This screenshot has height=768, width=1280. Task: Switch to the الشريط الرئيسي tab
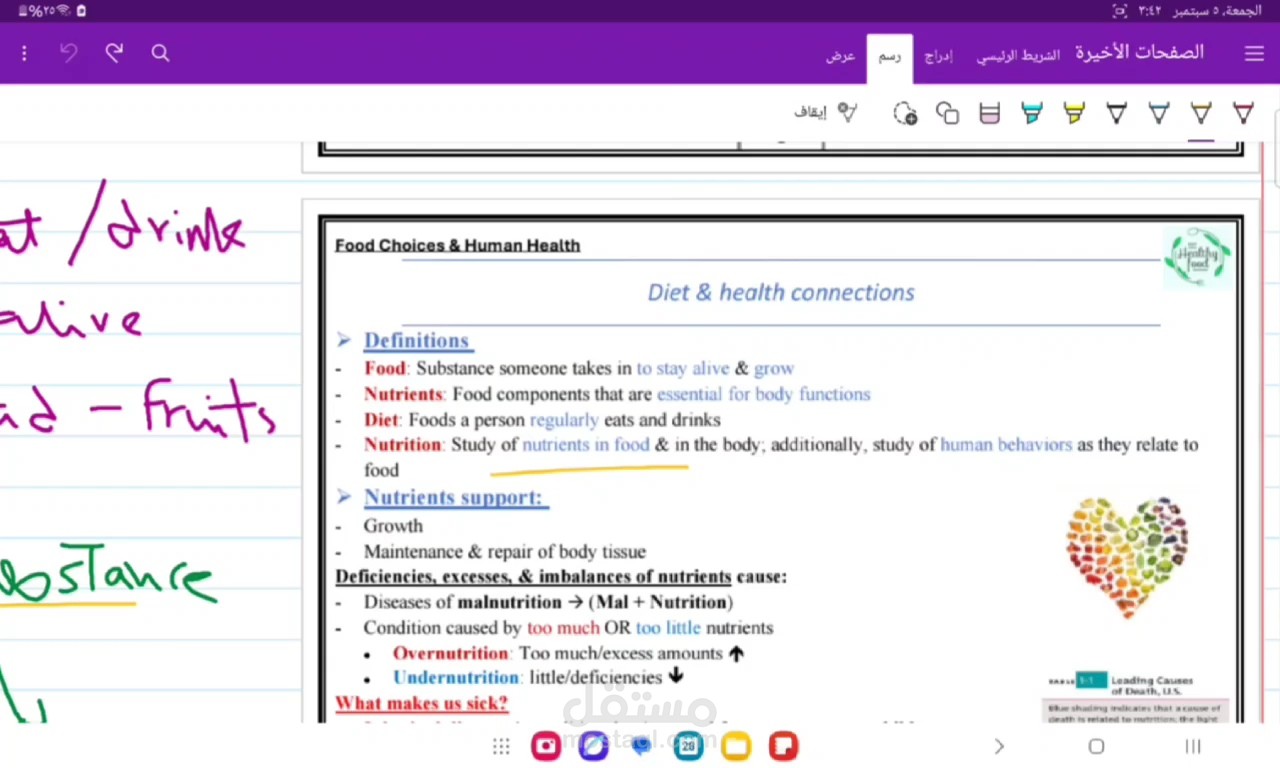1017,56
